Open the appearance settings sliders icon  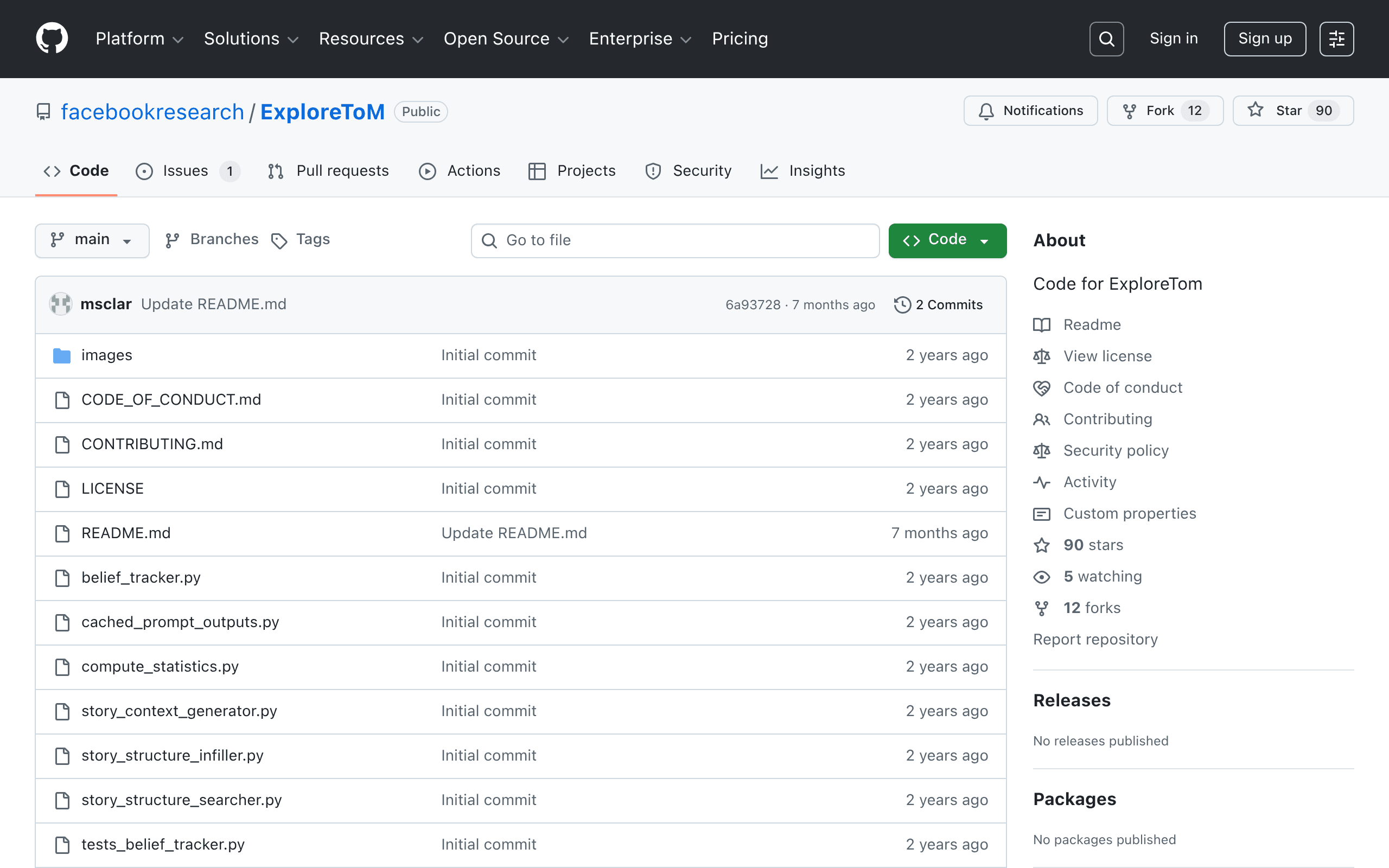(1336, 39)
